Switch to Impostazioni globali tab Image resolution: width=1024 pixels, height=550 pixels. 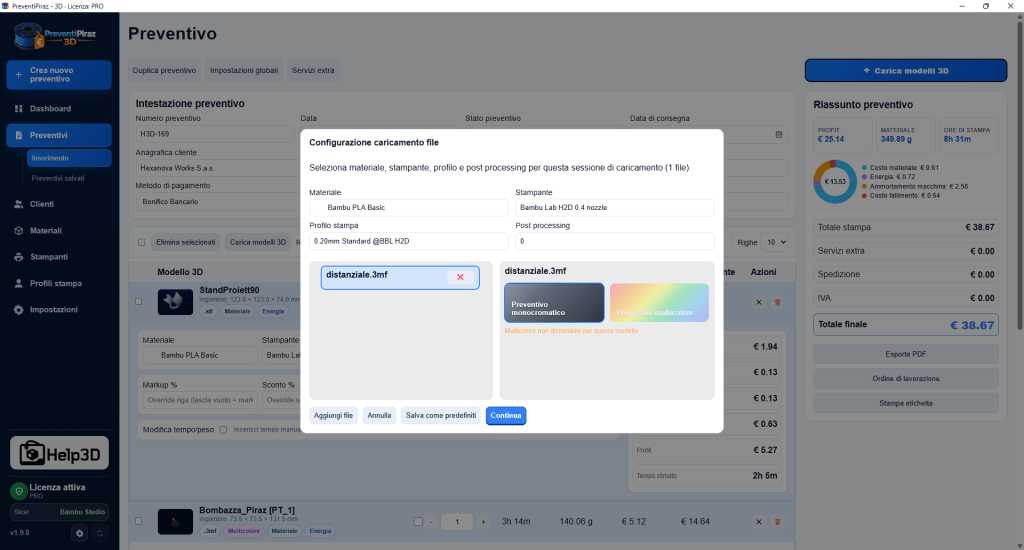(x=244, y=71)
